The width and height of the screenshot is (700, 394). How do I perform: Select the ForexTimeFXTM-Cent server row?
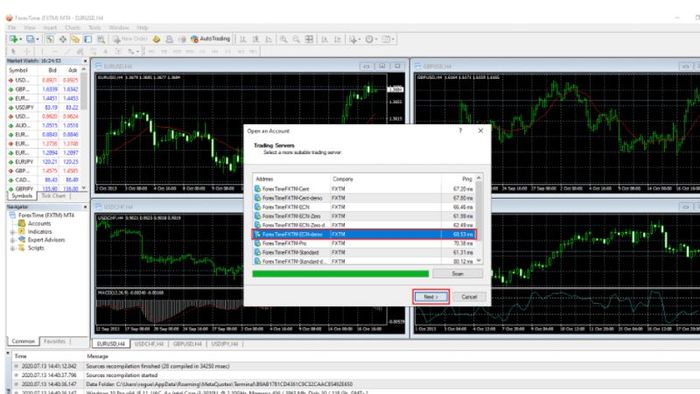click(364, 189)
